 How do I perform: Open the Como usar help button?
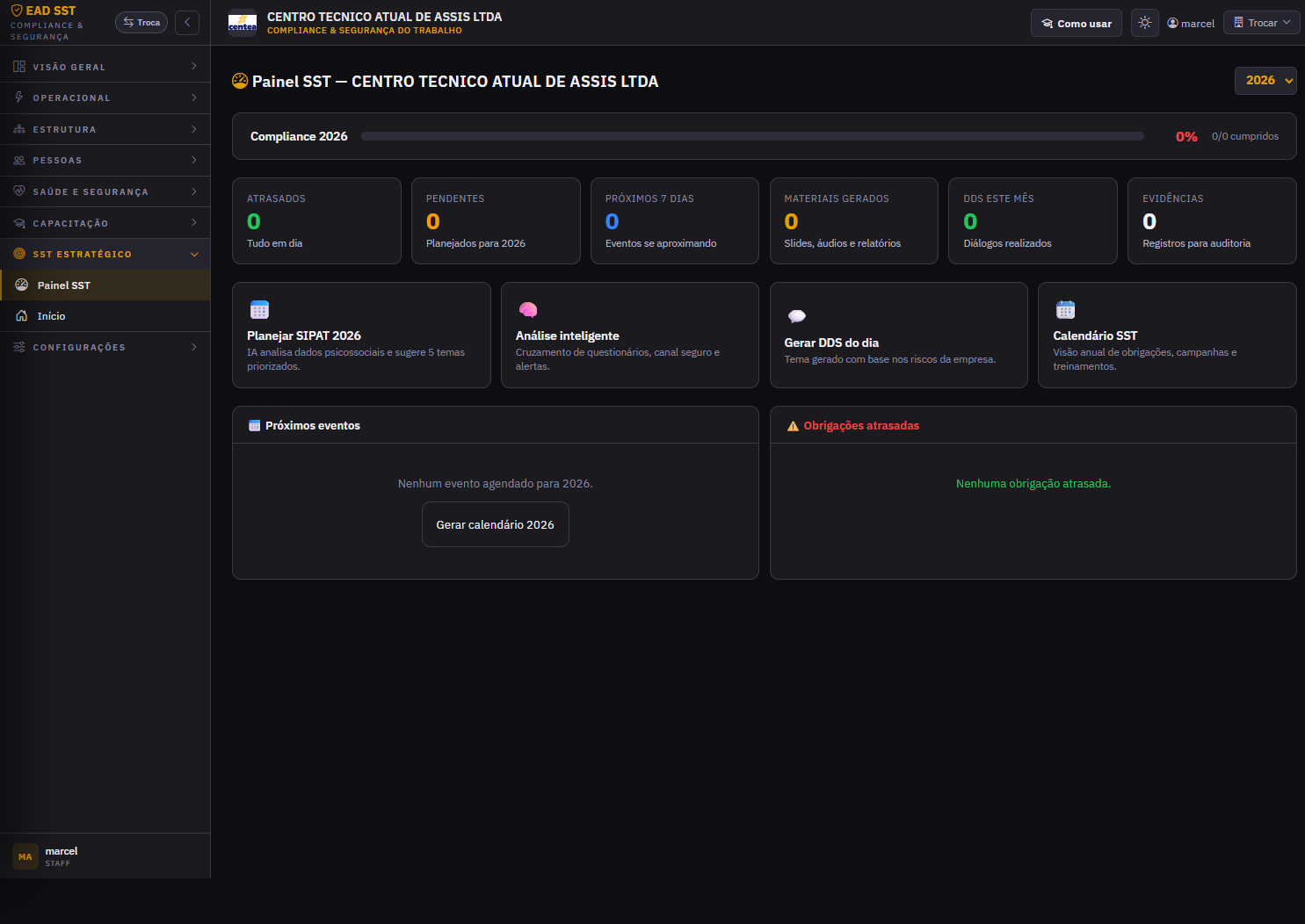tap(1077, 23)
